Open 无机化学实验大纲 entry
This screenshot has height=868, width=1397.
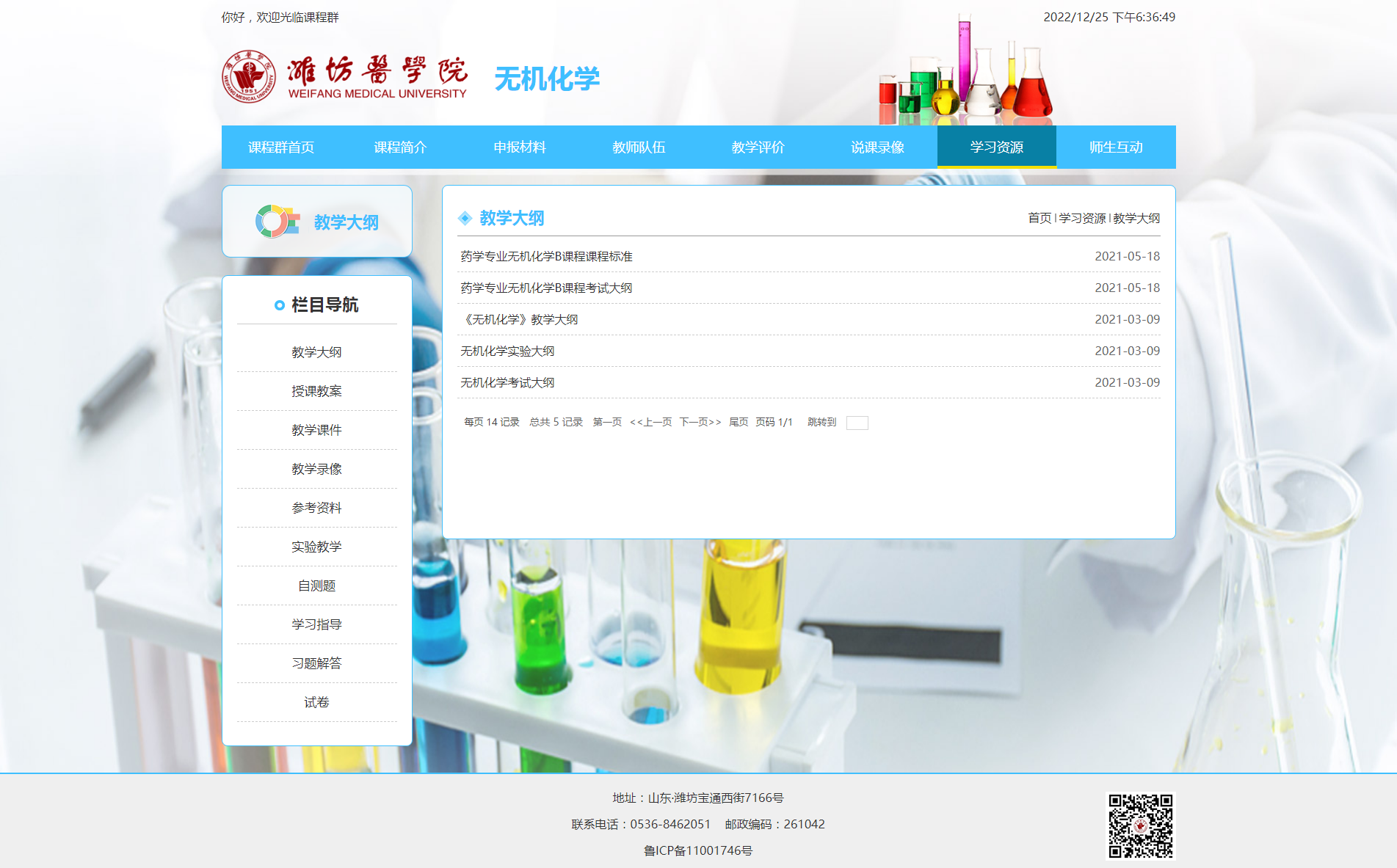(x=507, y=351)
